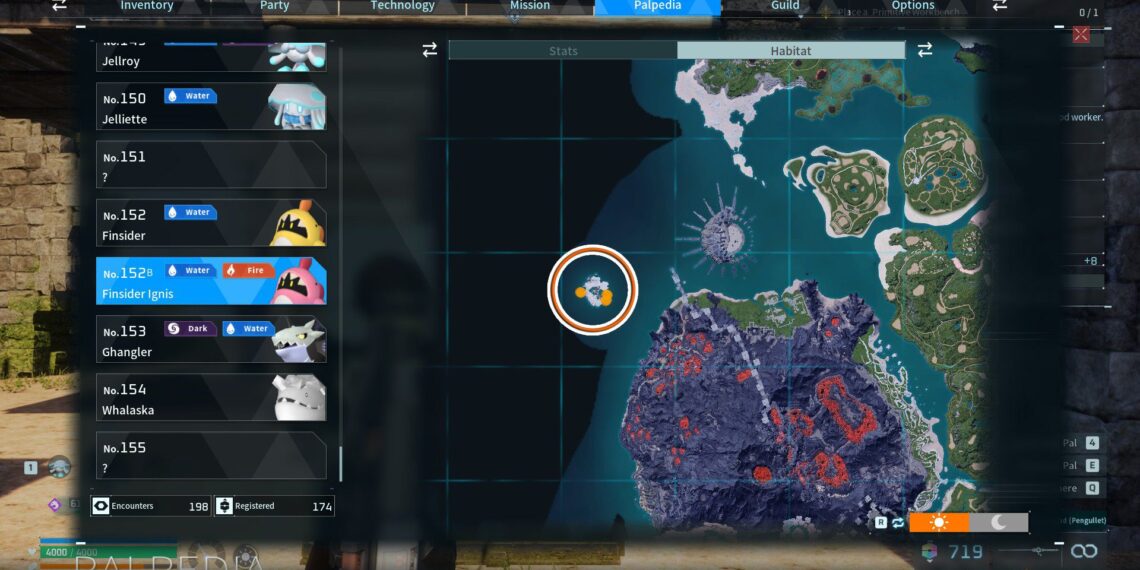Select No.154 Whalaska entry
Viewport: 1140px width, 570px height.
click(x=211, y=397)
